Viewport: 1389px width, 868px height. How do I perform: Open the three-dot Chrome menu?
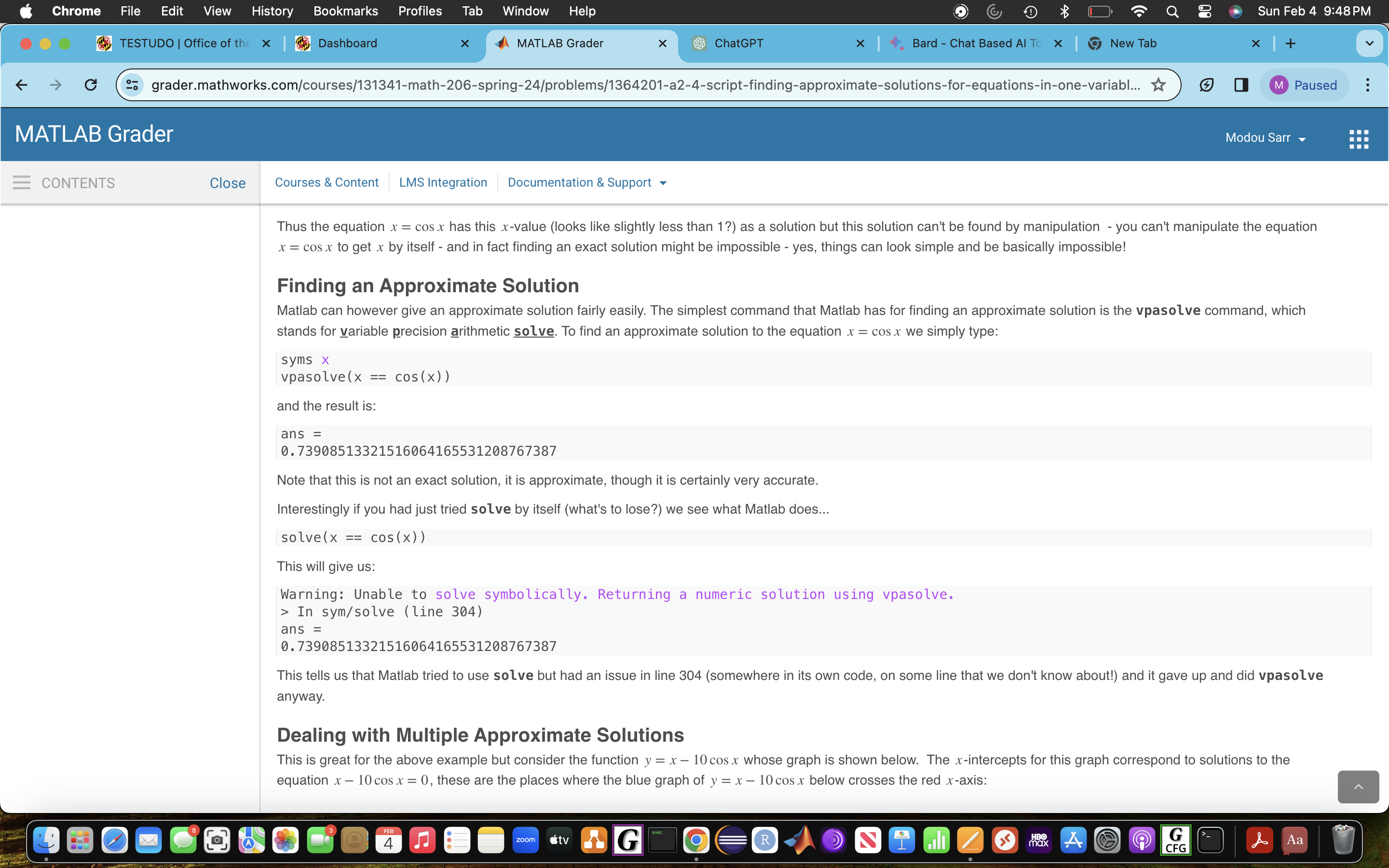click(x=1368, y=85)
